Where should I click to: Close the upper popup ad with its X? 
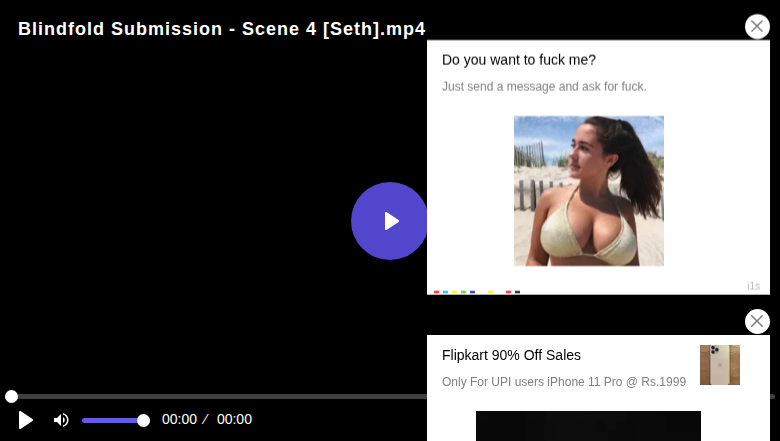point(757,26)
